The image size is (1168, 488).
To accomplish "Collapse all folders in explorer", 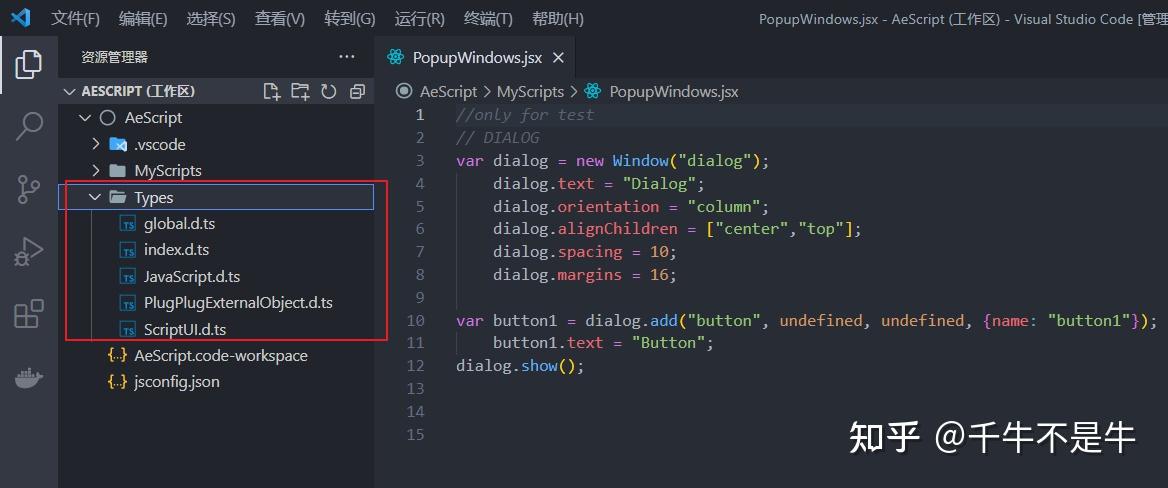I will click(x=357, y=92).
